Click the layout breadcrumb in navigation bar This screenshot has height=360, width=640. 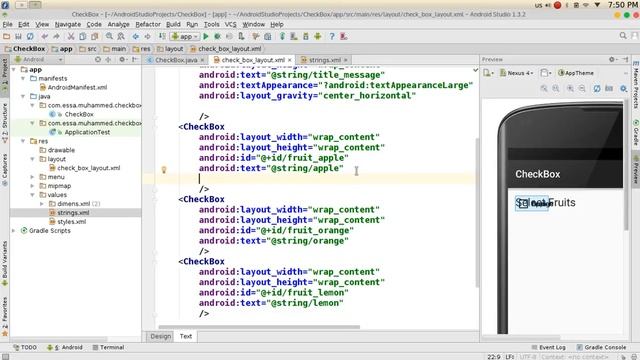171,49
